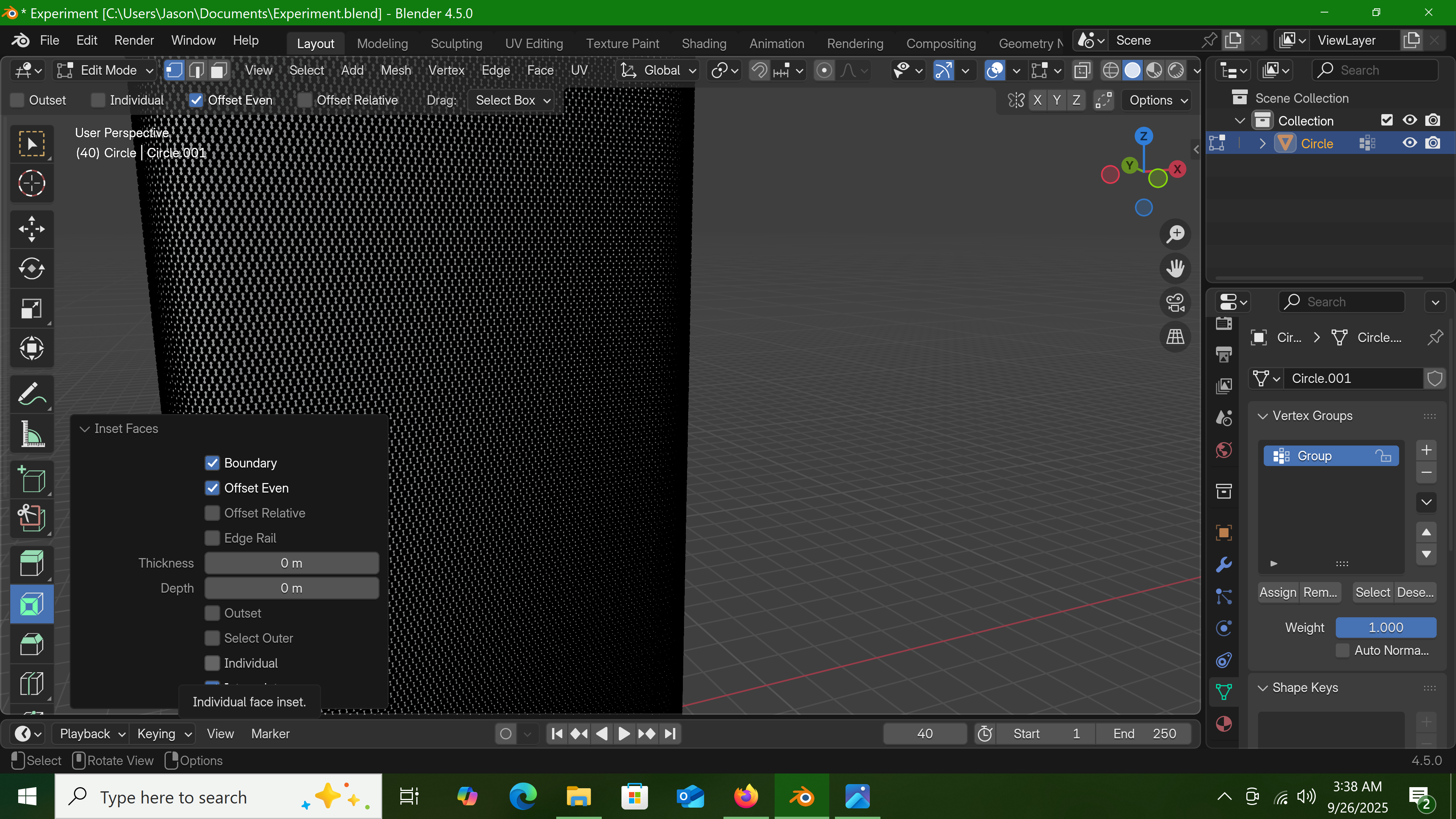Enable face select mode
The width and height of the screenshot is (1456, 819).
tap(219, 70)
